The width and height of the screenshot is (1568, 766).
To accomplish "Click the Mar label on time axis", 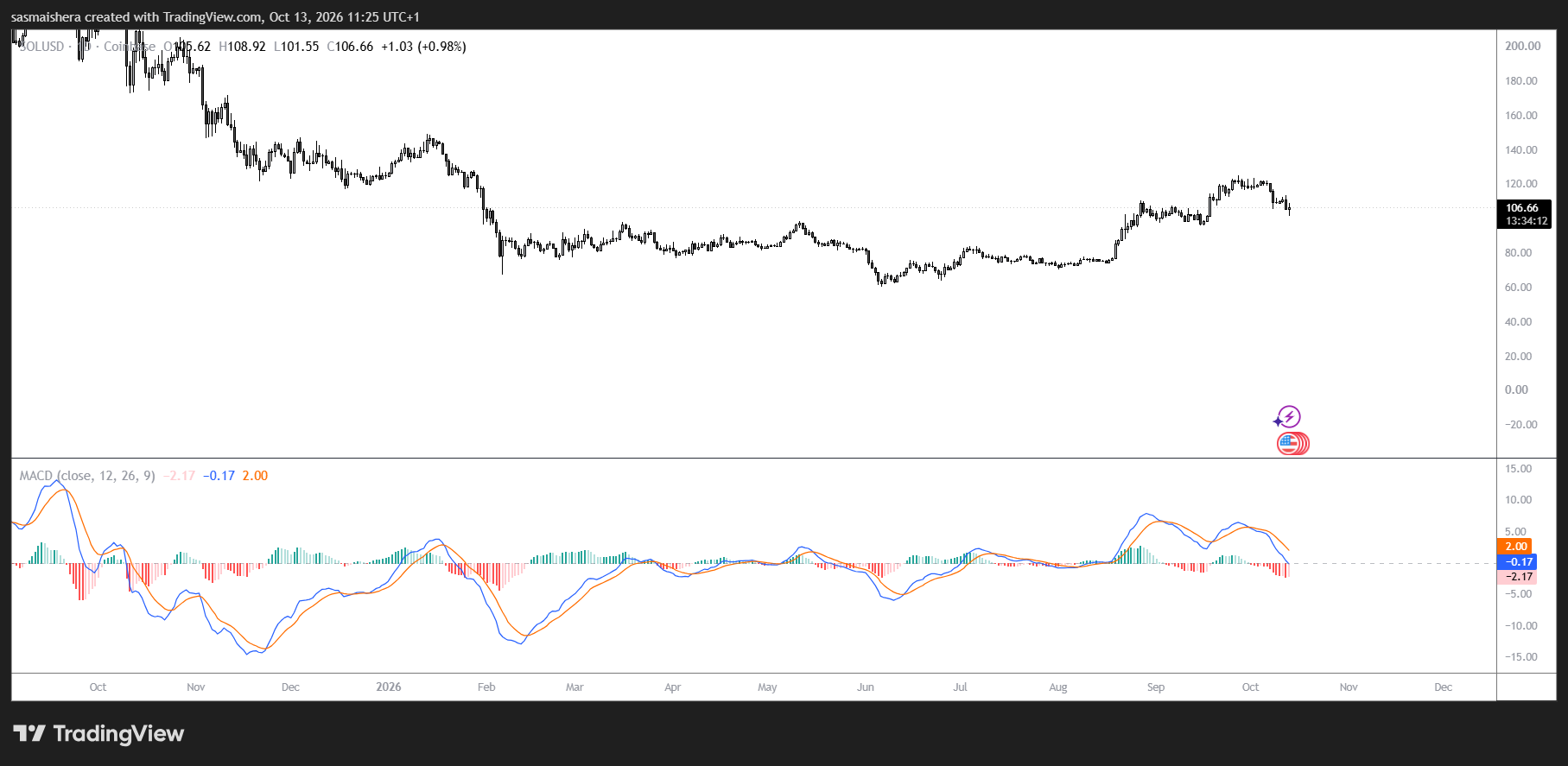I will (575, 687).
